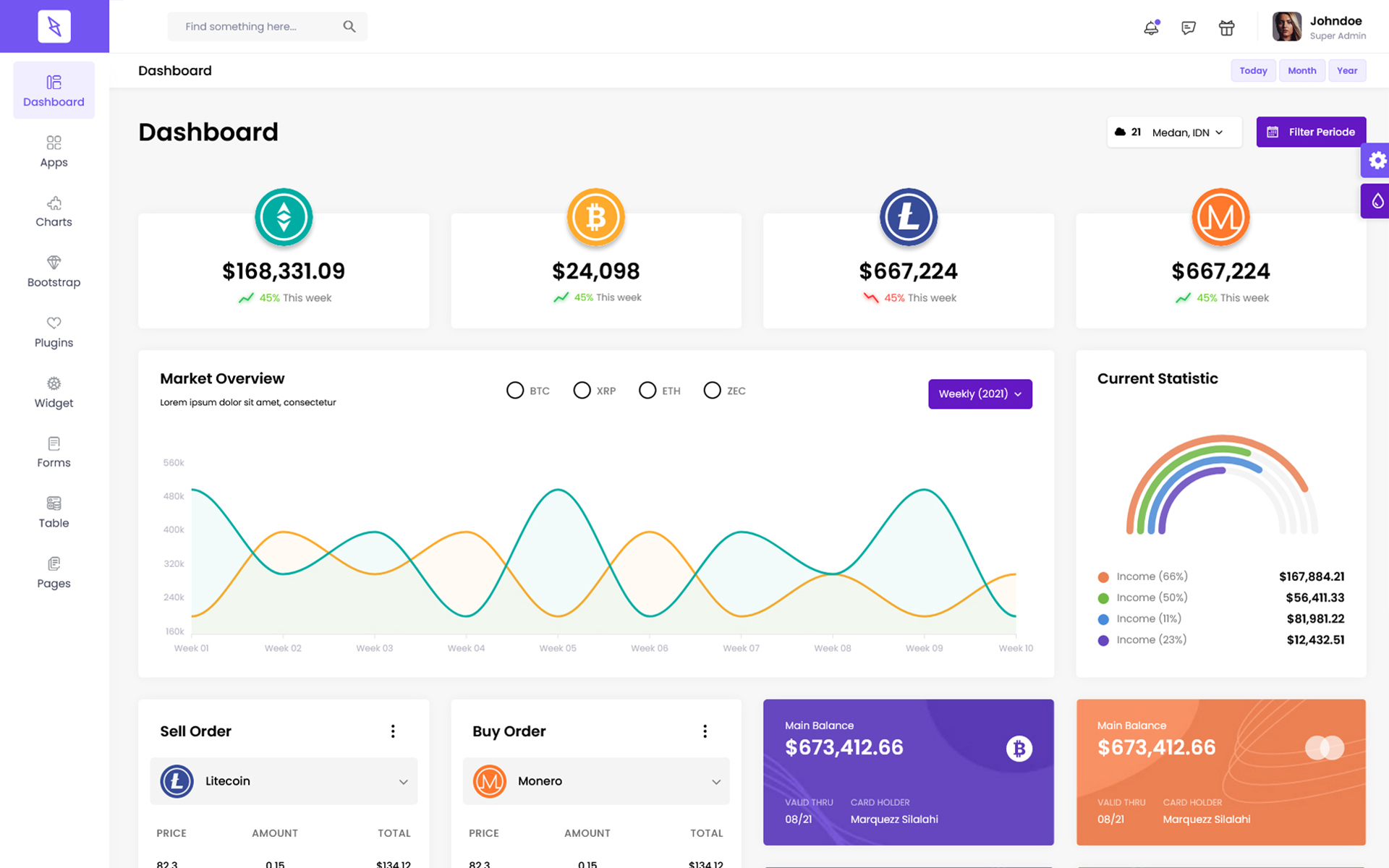Click the droplet theme color icon
Image resolution: width=1389 pixels, height=868 pixels.
point(1377,200)
